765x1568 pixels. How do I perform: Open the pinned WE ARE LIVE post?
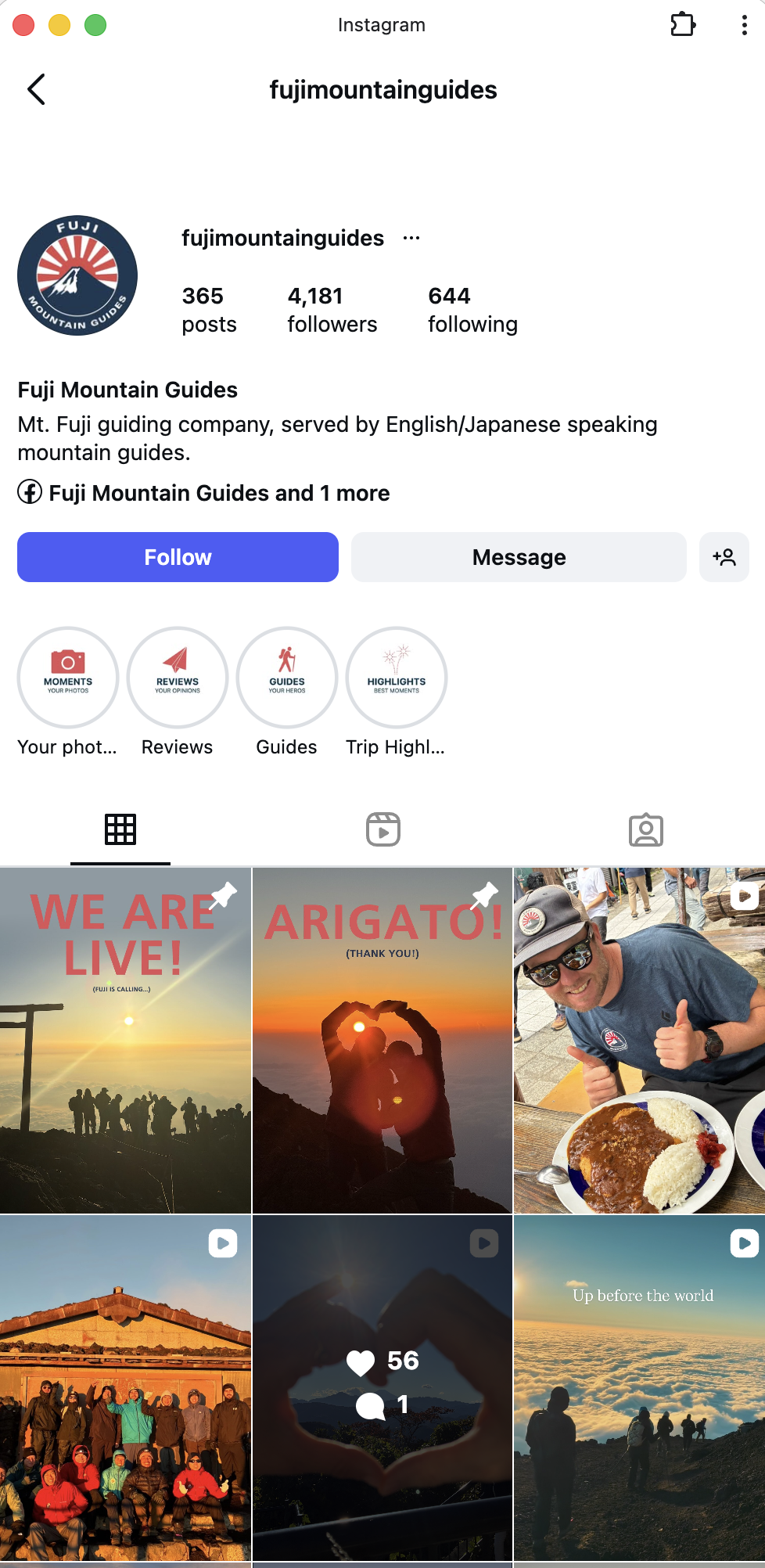[x=125, y=1040]
